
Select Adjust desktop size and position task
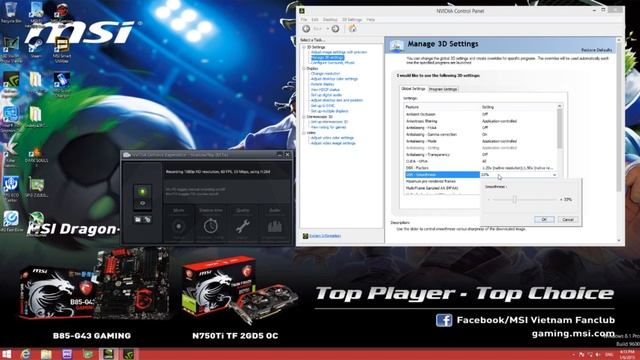click(337, 100)
